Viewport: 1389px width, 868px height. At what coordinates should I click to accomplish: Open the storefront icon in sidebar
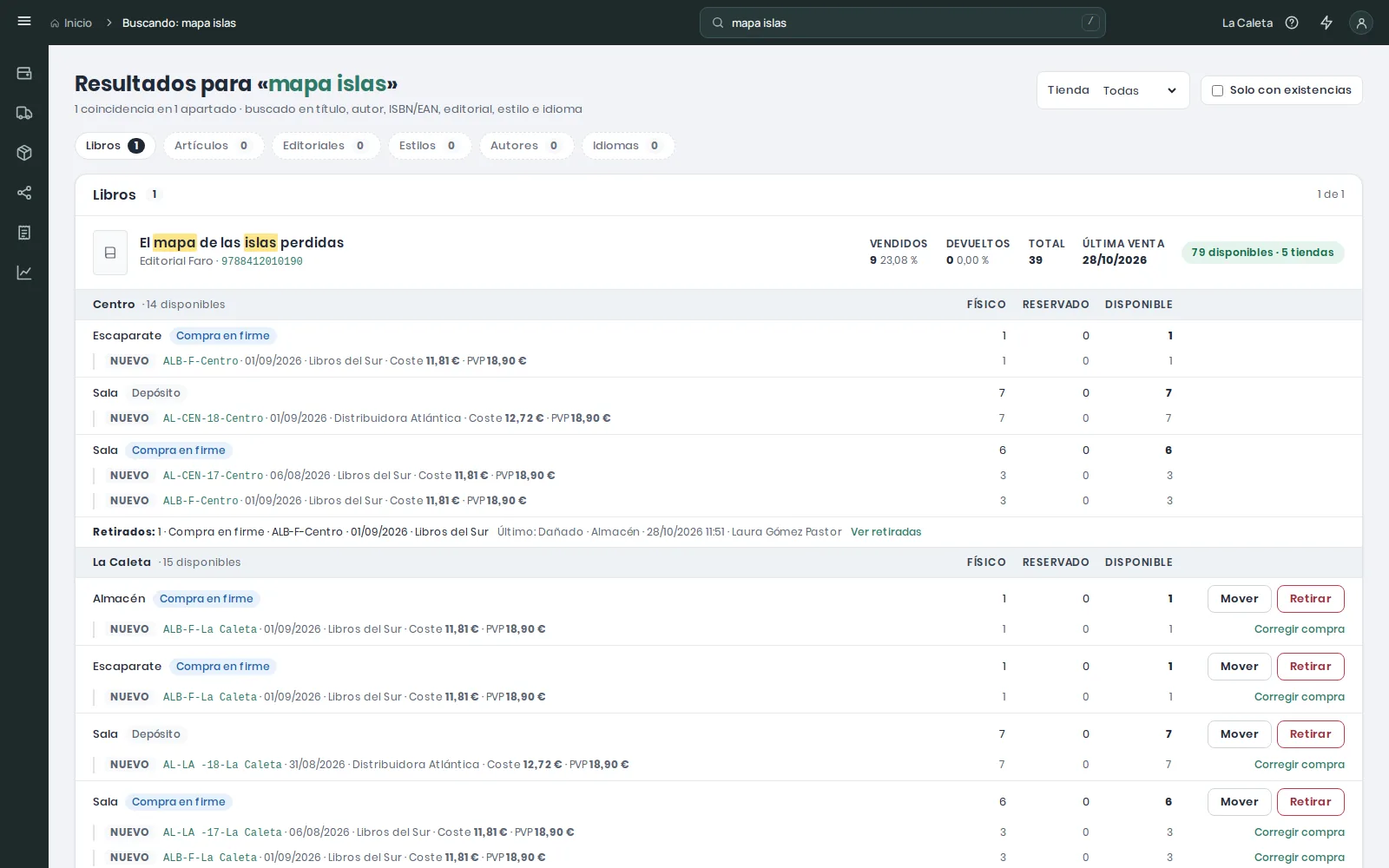[24, 74]
